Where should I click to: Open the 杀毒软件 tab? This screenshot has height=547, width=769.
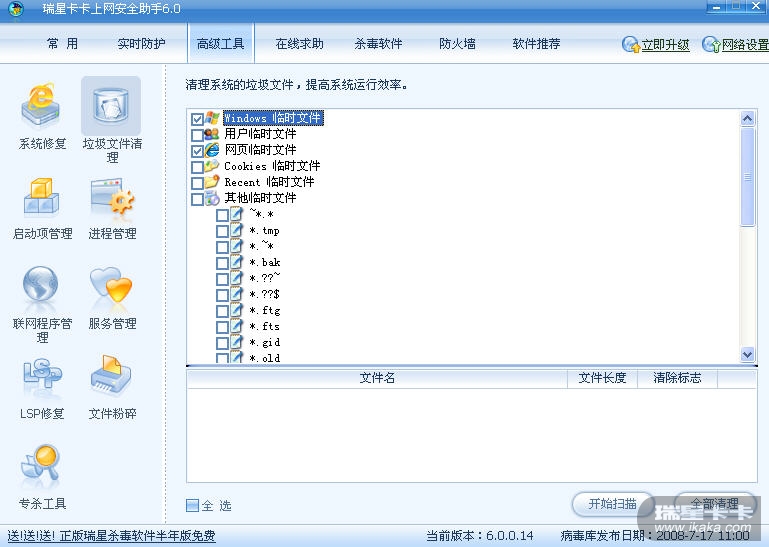coord(379,44)
